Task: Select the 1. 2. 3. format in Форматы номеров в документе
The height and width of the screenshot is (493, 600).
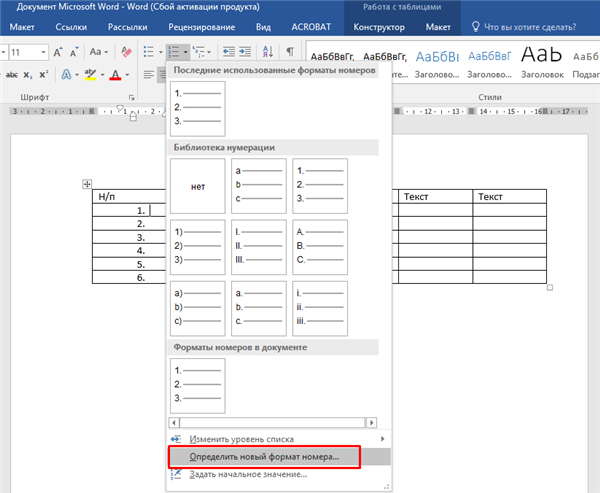Action: (198, 386)
